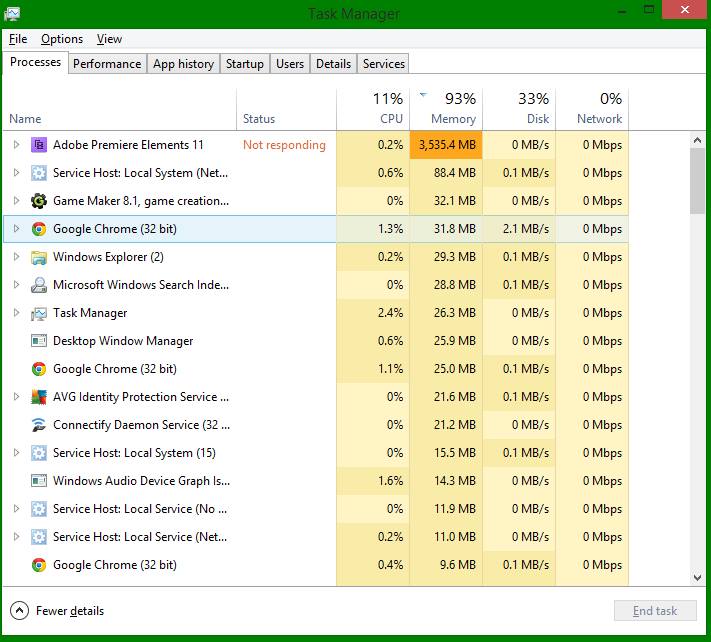Select the Connectify Daemon Service row name
This screenshot has height=642, width=711.
pos(141,425)
